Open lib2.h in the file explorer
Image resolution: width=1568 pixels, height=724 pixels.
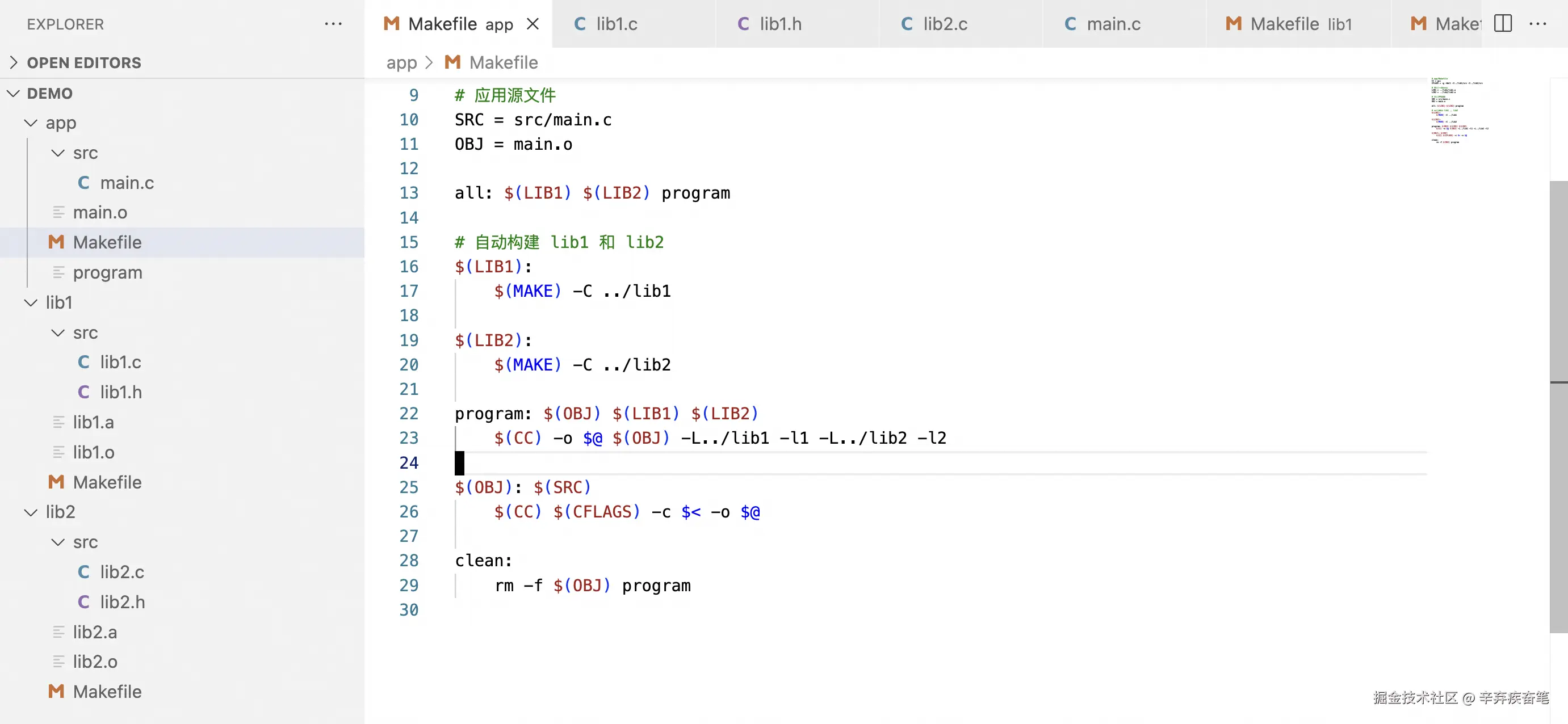click(121, 601)
